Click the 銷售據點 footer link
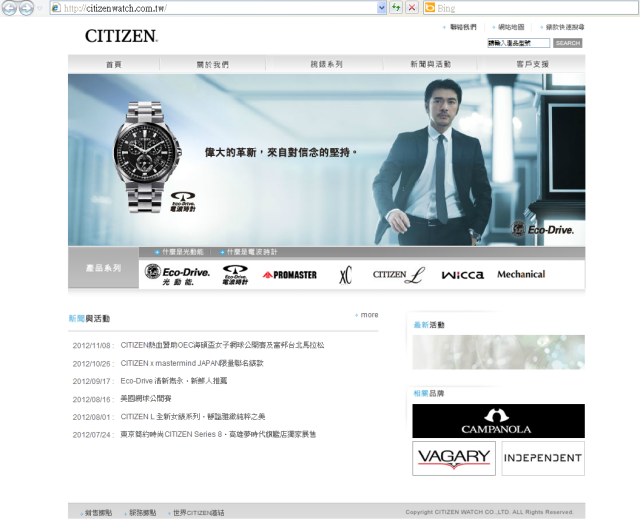Viewport: 640px width, 526px height. pyautogui.click(x=98, y=513)
